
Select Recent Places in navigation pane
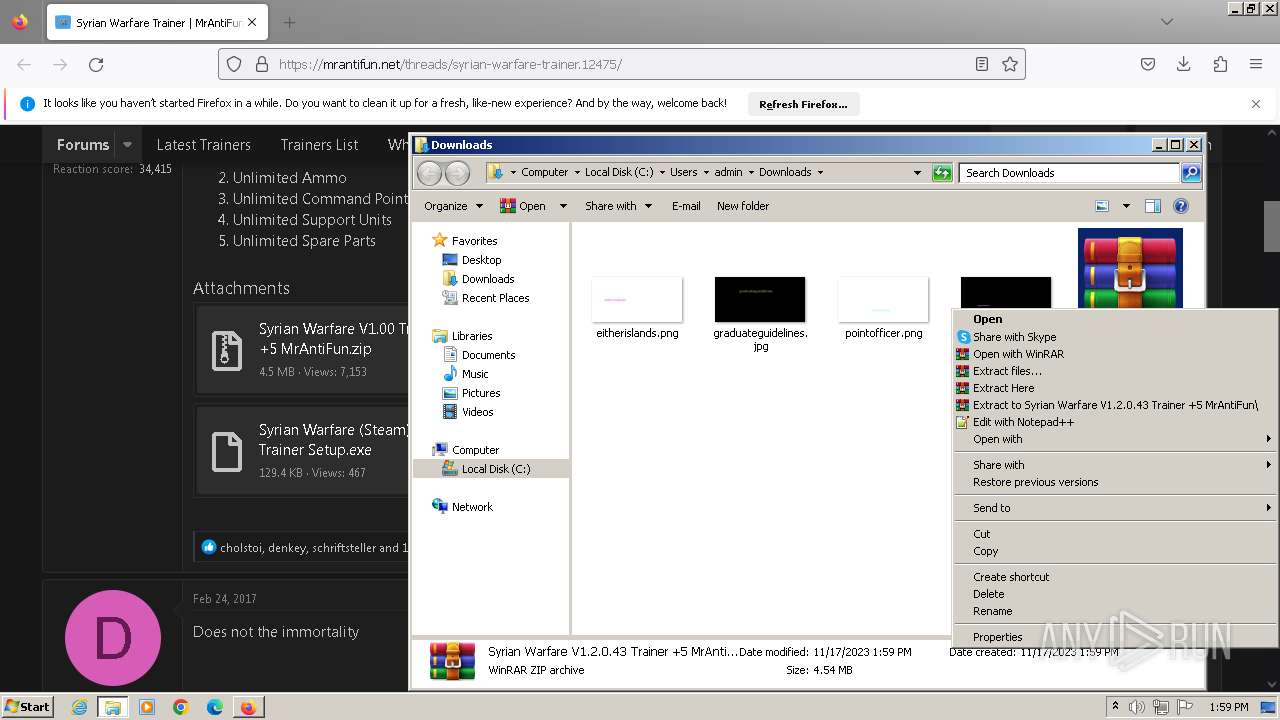495,298
